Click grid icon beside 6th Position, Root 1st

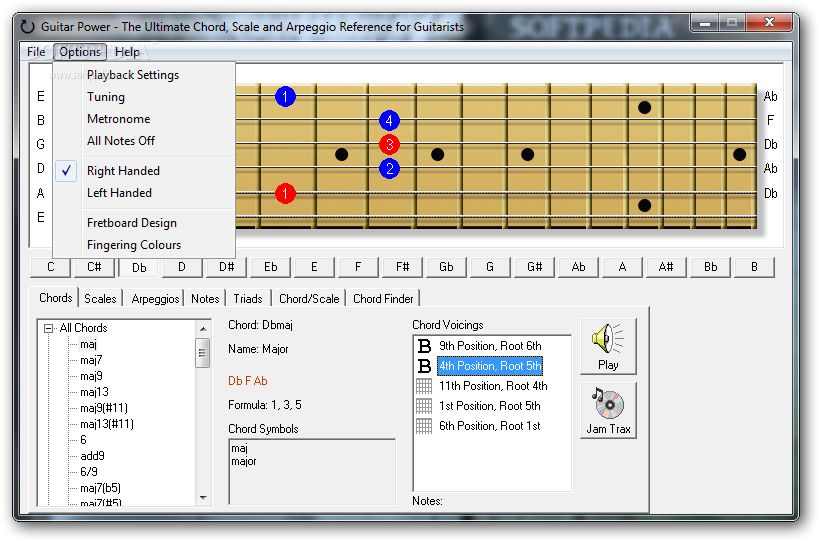(x=424, y=426)
